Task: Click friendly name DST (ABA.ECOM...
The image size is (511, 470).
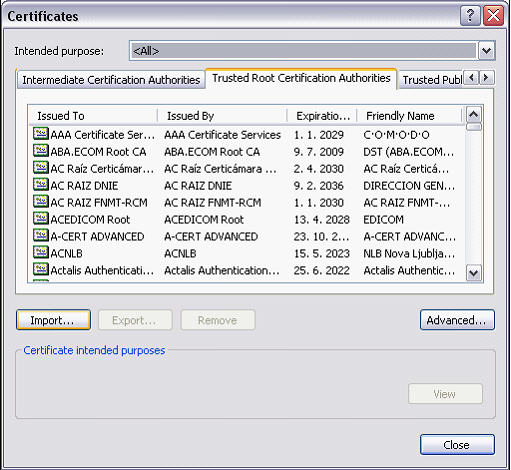Action: coord(409,152)
